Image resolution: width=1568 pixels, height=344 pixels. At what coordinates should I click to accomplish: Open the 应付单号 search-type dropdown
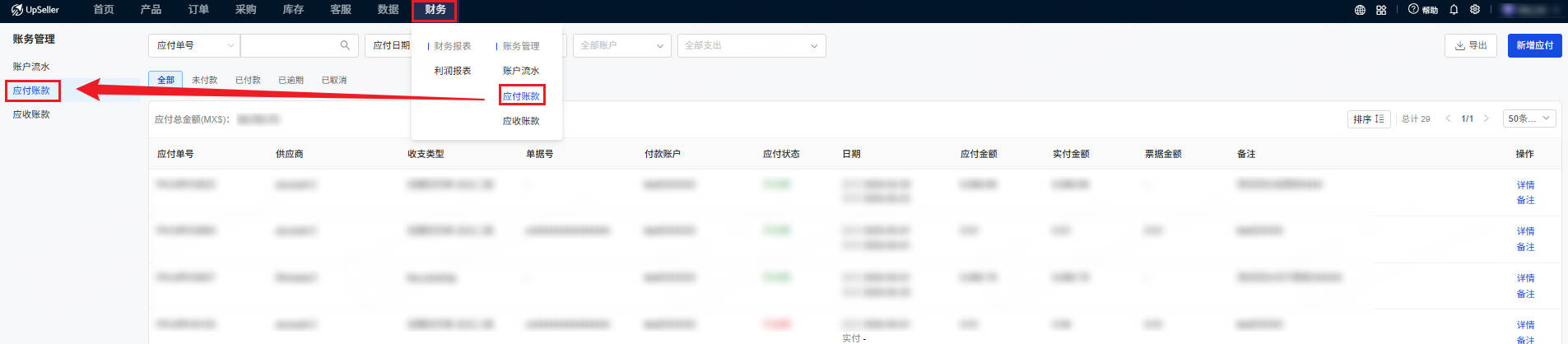tap(194, 45)
